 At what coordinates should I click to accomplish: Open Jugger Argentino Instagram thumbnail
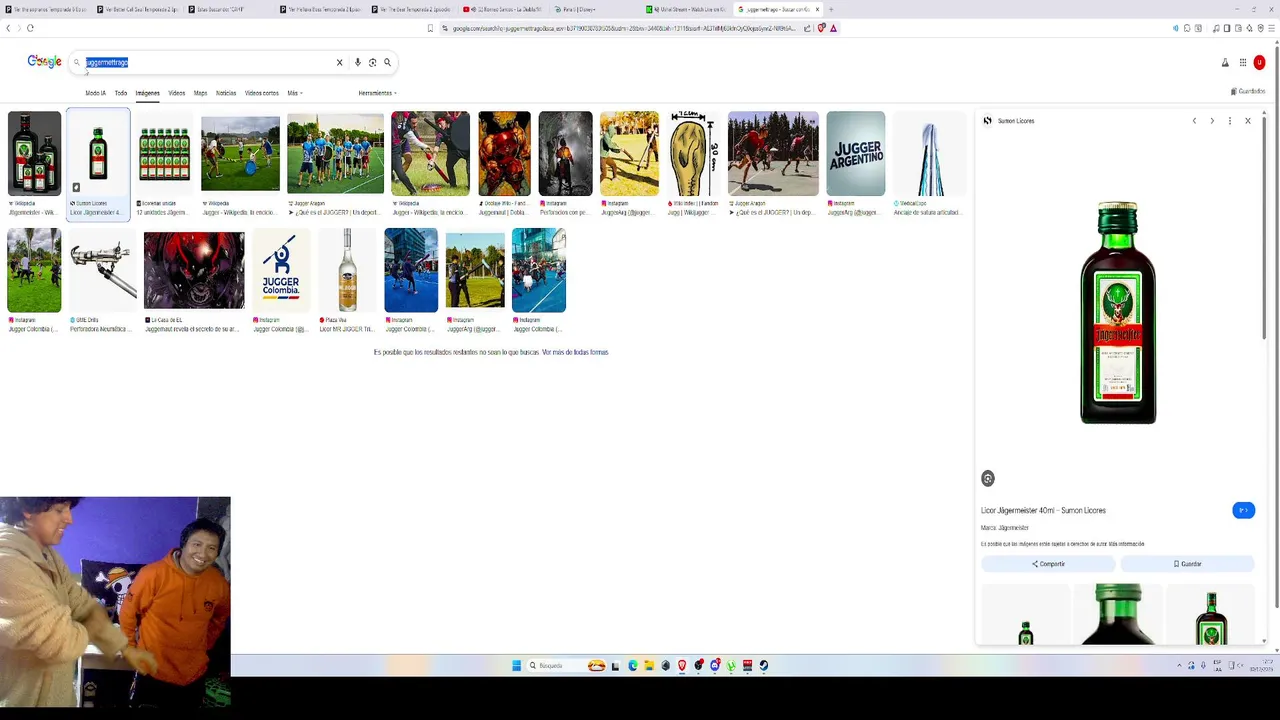tap(856, 153)
